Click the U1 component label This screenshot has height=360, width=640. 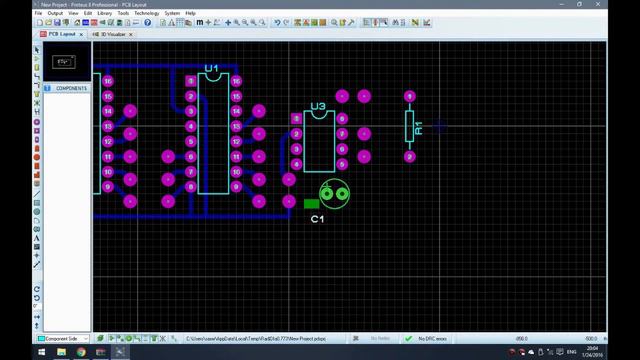[x=211, y=68]
